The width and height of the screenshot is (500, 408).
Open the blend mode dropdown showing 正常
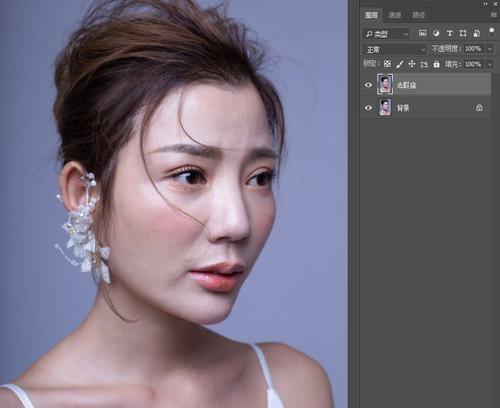coord(395,50)
